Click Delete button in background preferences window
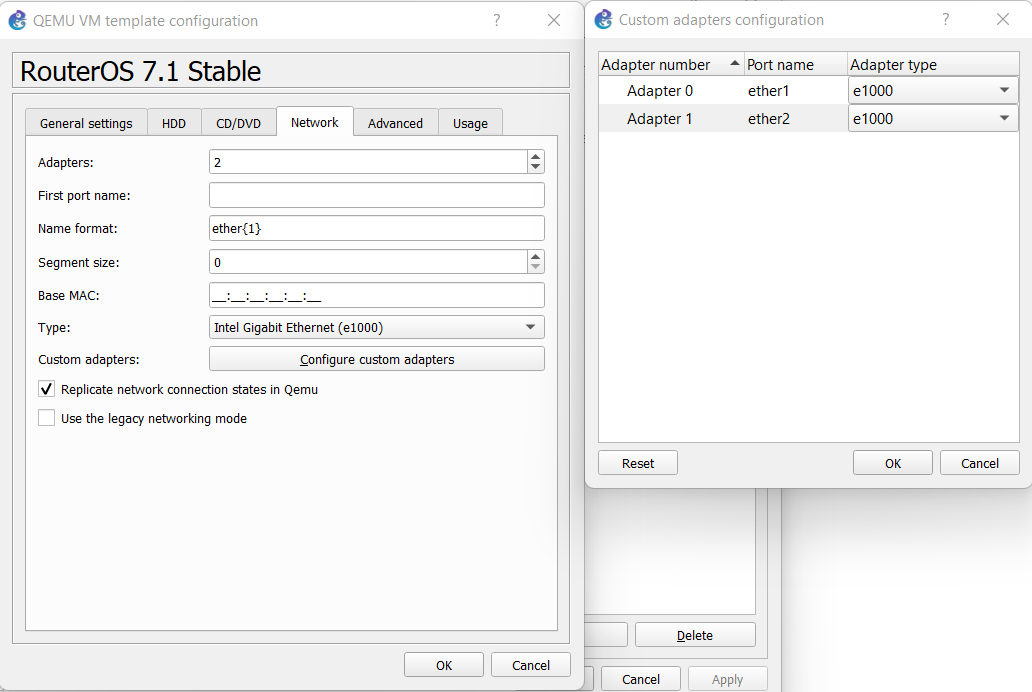The image size is (1032, 692). click(695, 635)
